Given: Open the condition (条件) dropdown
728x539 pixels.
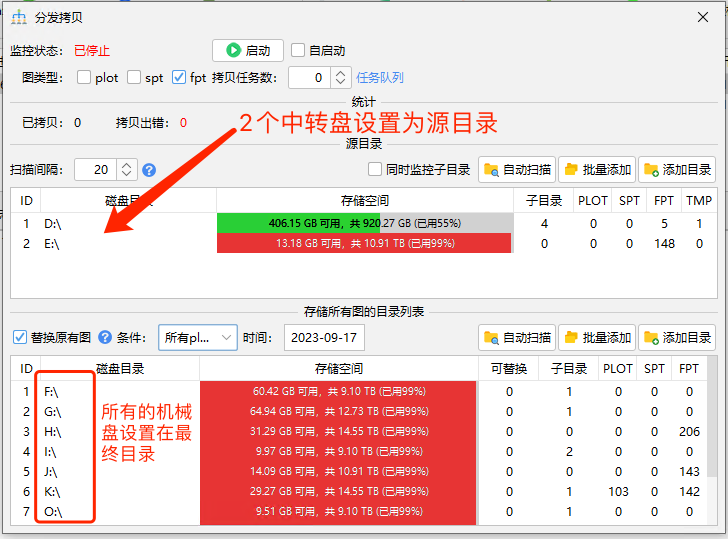Looking at the screenshot, I should (197, 337).
